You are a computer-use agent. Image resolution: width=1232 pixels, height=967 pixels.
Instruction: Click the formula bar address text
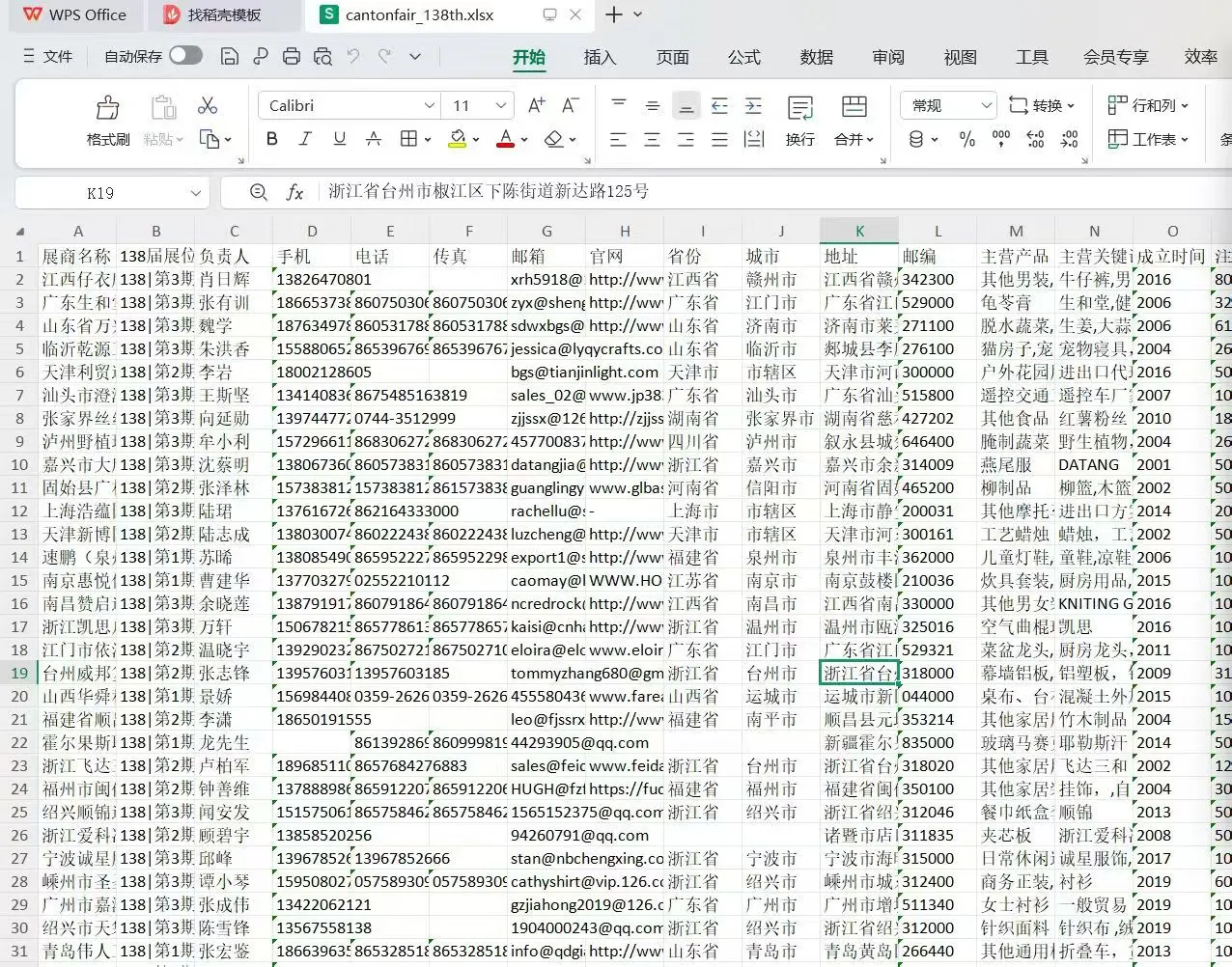[x=489, y=191]
